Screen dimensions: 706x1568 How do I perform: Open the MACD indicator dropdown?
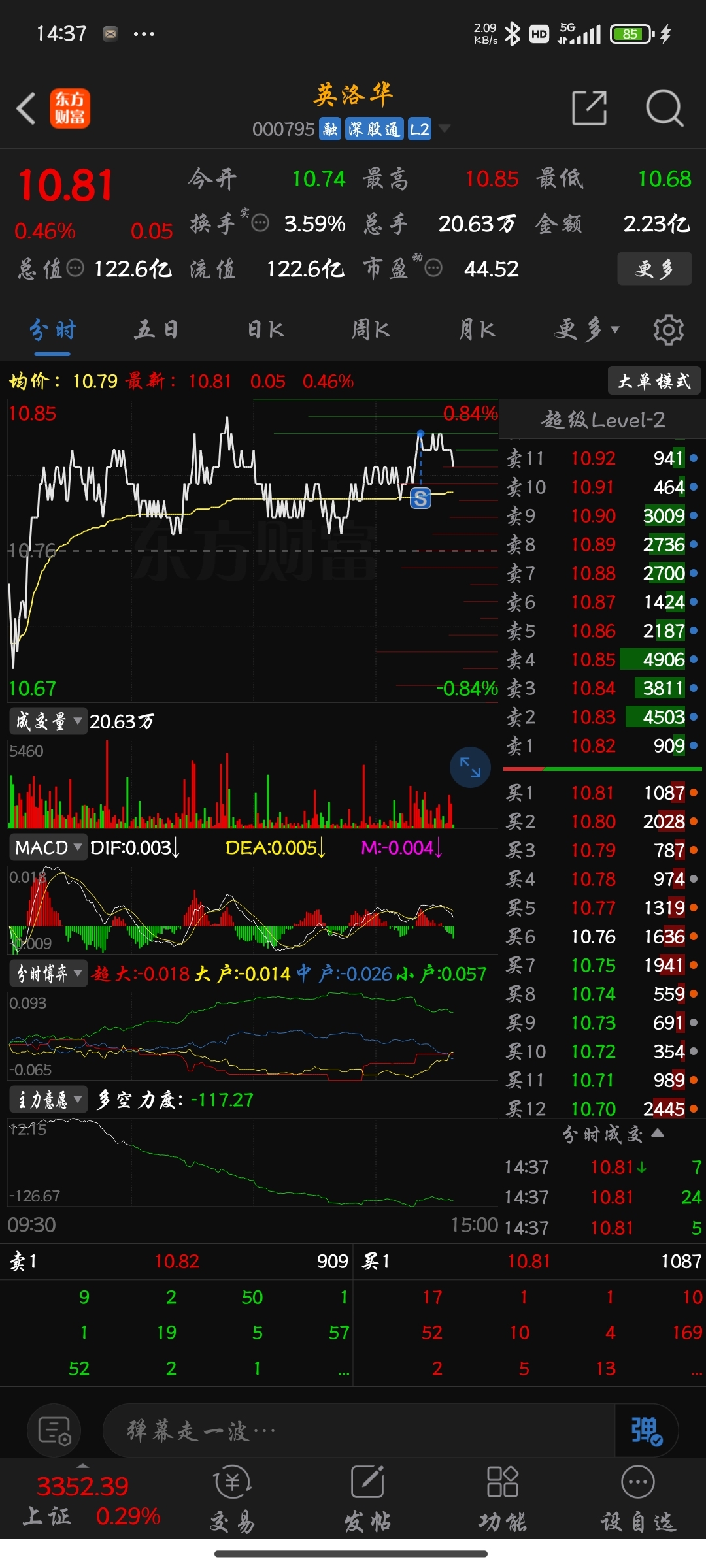(48, 847)
